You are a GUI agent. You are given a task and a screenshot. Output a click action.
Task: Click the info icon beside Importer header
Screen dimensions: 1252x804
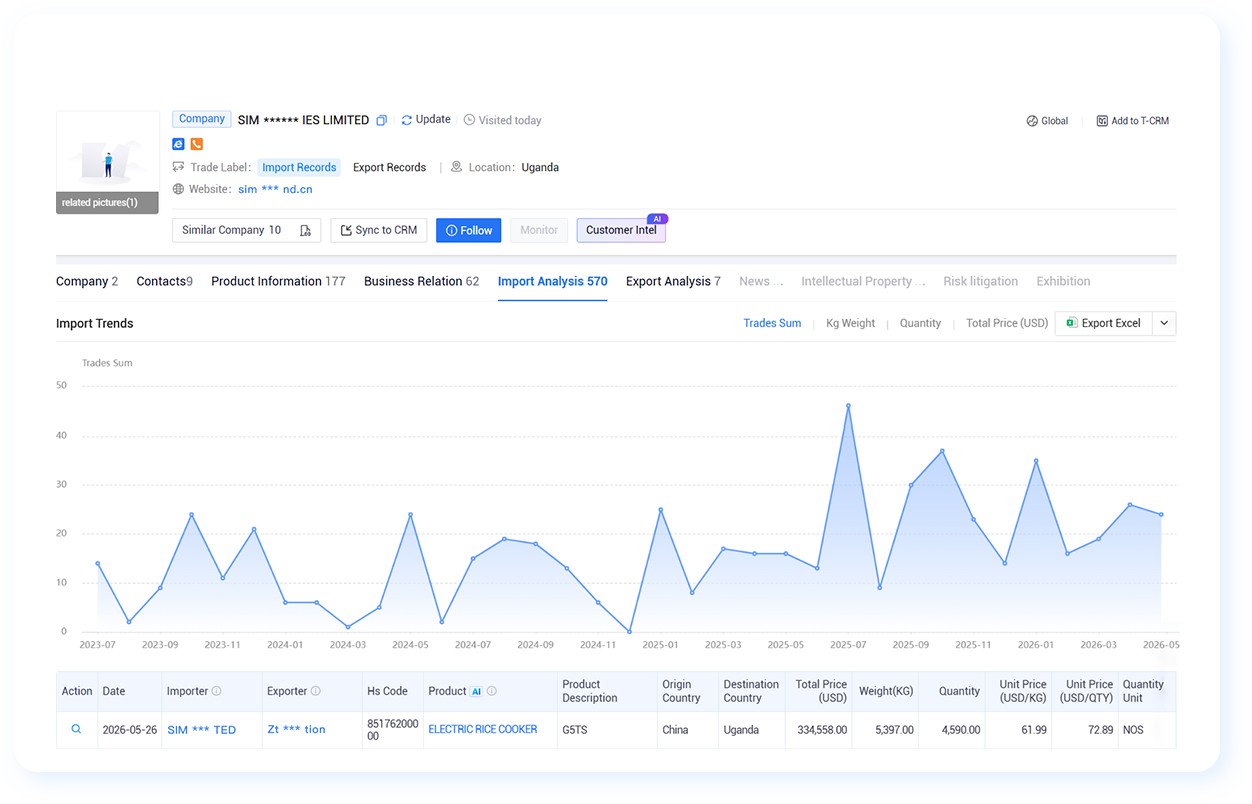(x=217, y=691)
